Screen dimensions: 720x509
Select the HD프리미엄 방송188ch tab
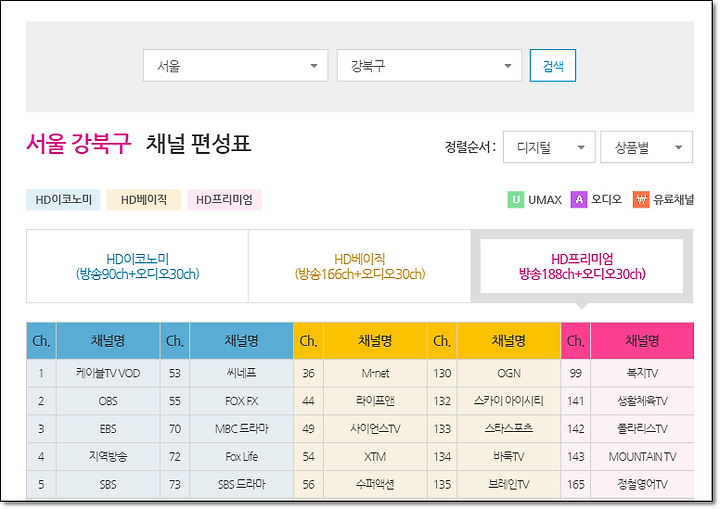[582, 266]
